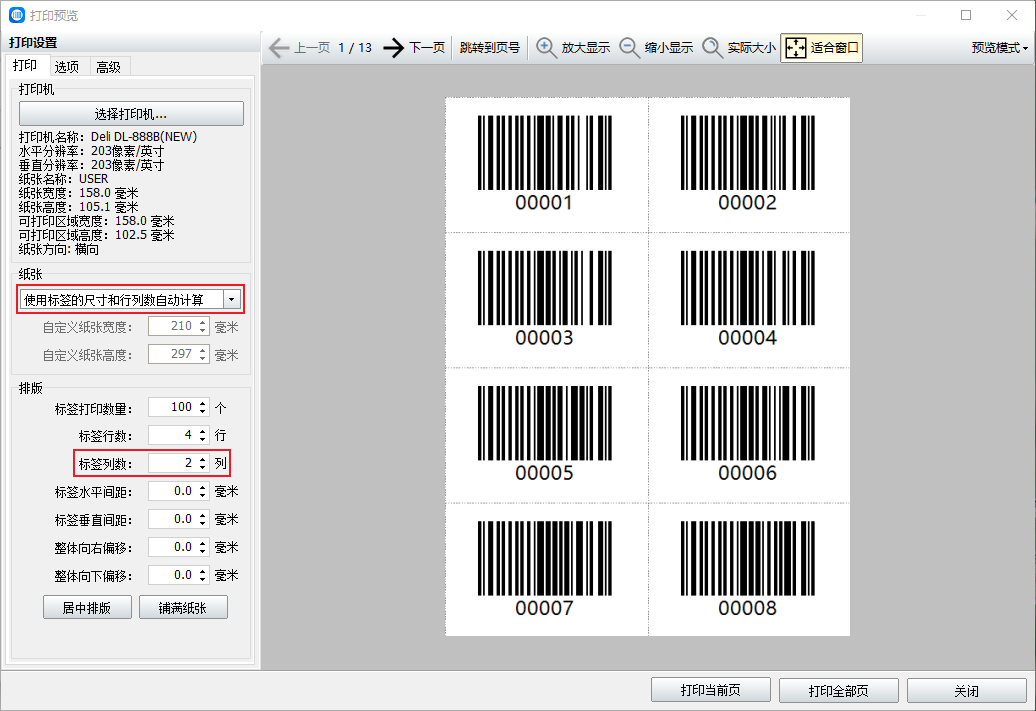Viewport: 1036px width, 711px height.
Task: Maximize the 打印预览 window
Action: pos(966,15)
